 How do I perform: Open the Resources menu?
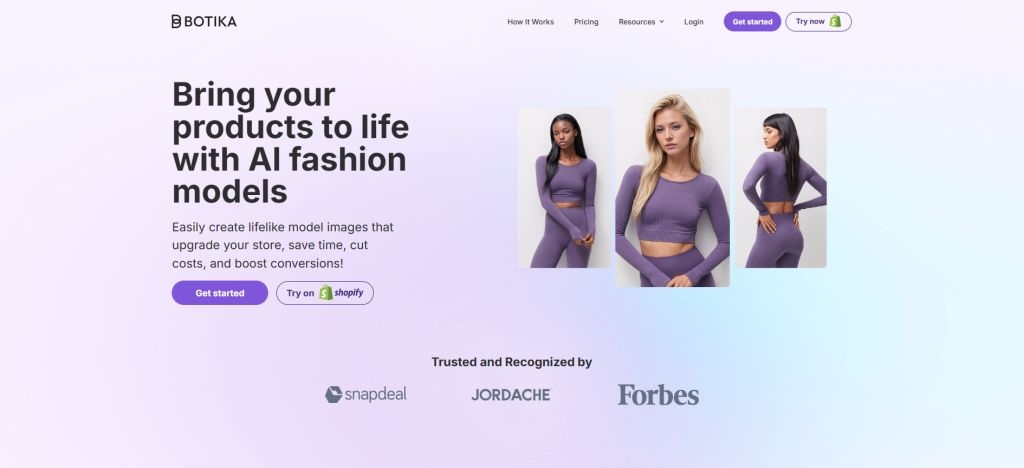click(641, 22)
